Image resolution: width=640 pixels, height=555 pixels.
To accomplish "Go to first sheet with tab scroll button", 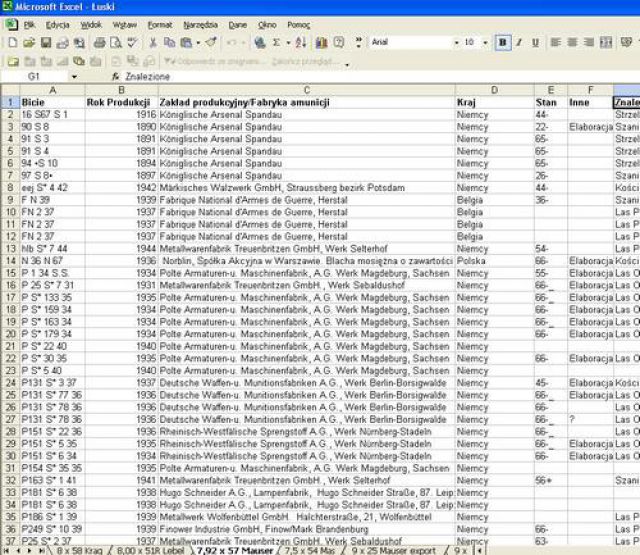I will click(x=7, y=551).
